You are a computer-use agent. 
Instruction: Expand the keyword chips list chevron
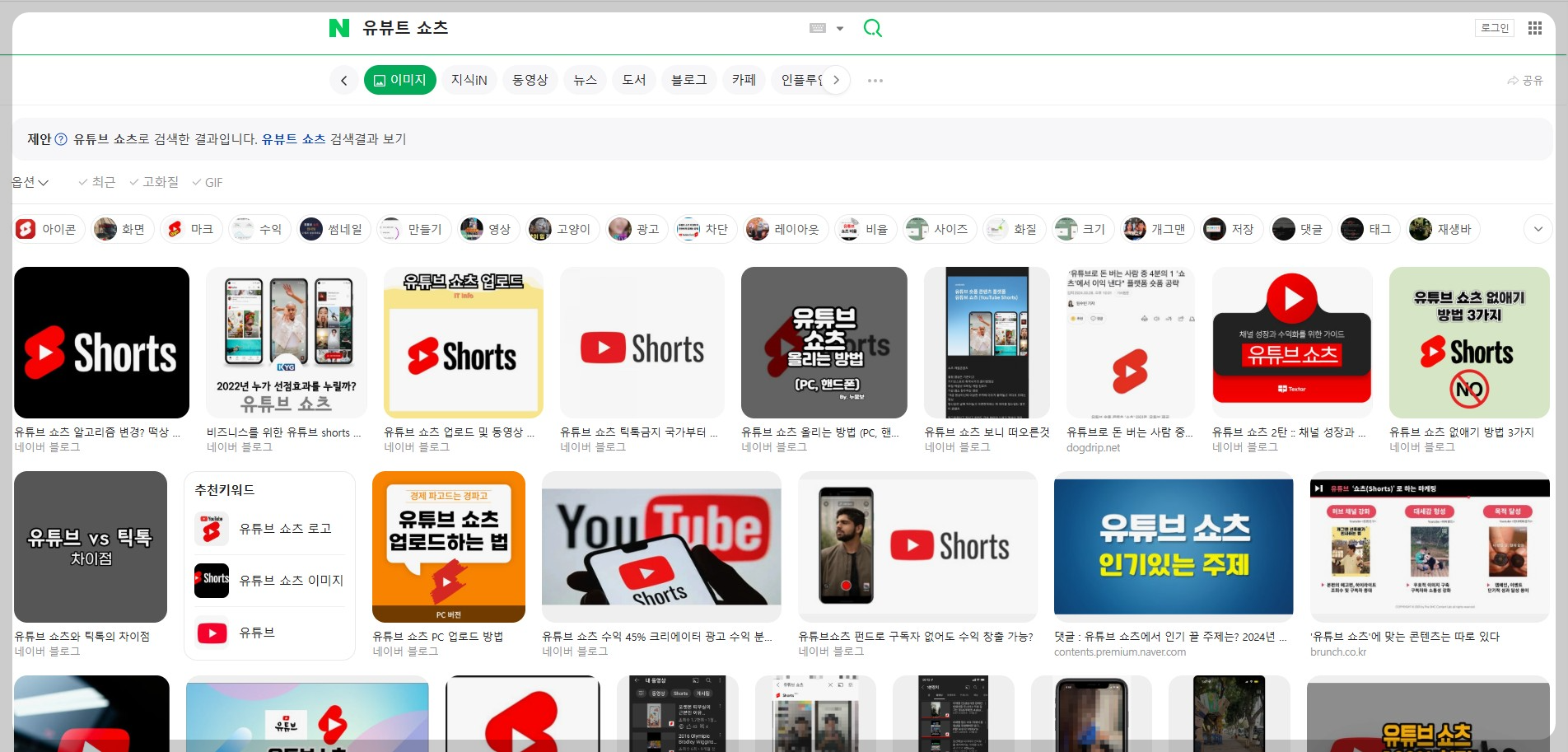click(x=1538, y=229)
